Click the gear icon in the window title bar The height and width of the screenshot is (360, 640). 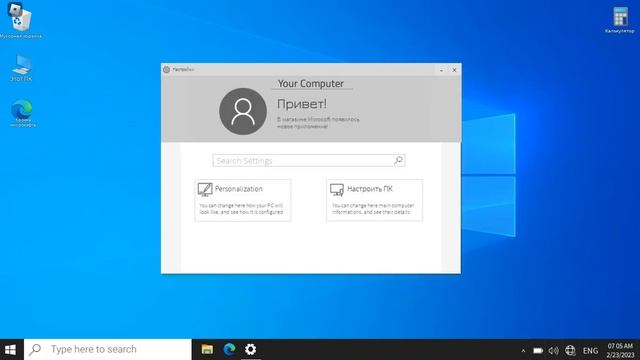167,70
